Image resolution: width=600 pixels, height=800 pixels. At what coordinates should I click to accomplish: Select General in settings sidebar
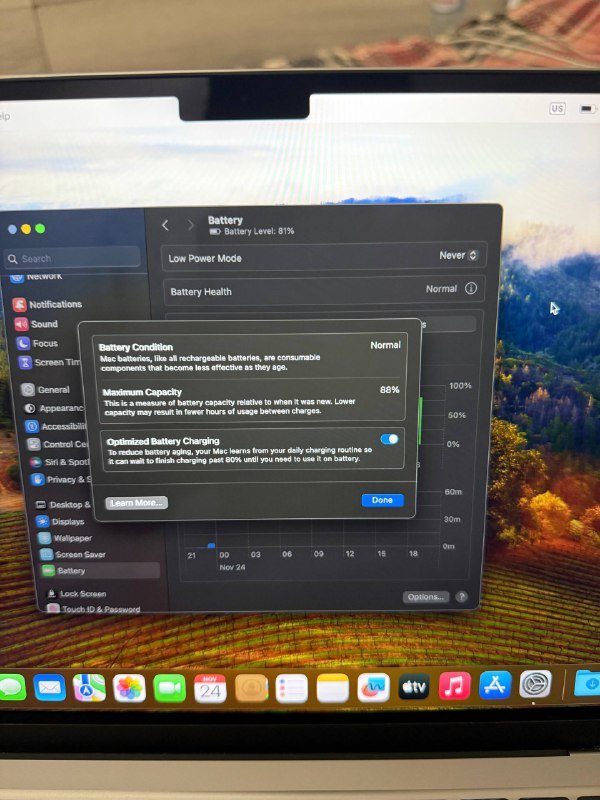coord(45,390)
